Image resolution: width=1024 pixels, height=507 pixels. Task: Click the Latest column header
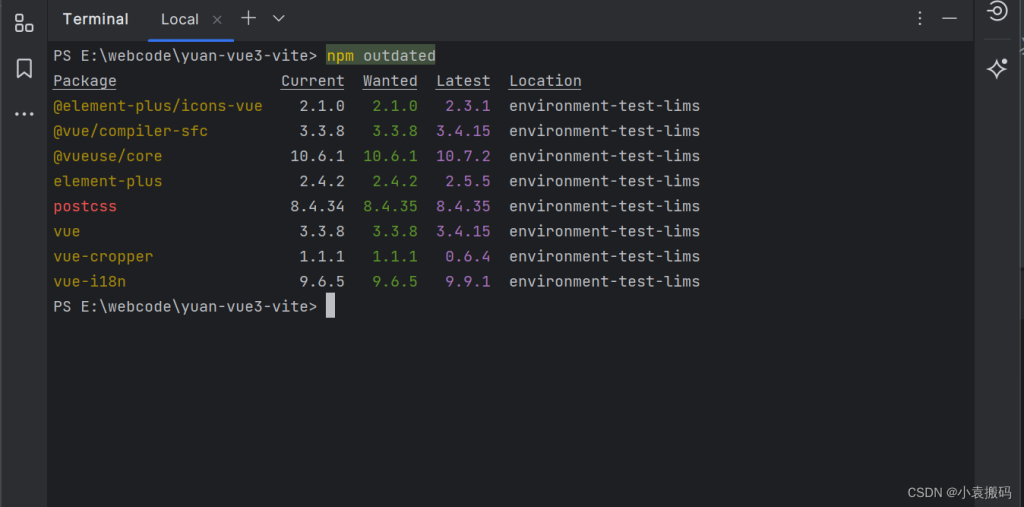(x=463, y=81)
